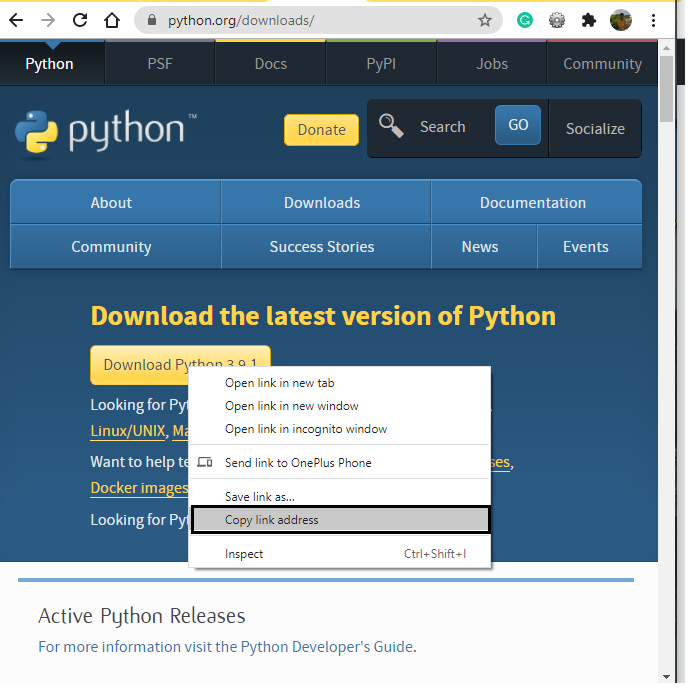Open the Extensions puzzle piece menu
Viewport: 690px width, 688px height.
tap(589, 20)
